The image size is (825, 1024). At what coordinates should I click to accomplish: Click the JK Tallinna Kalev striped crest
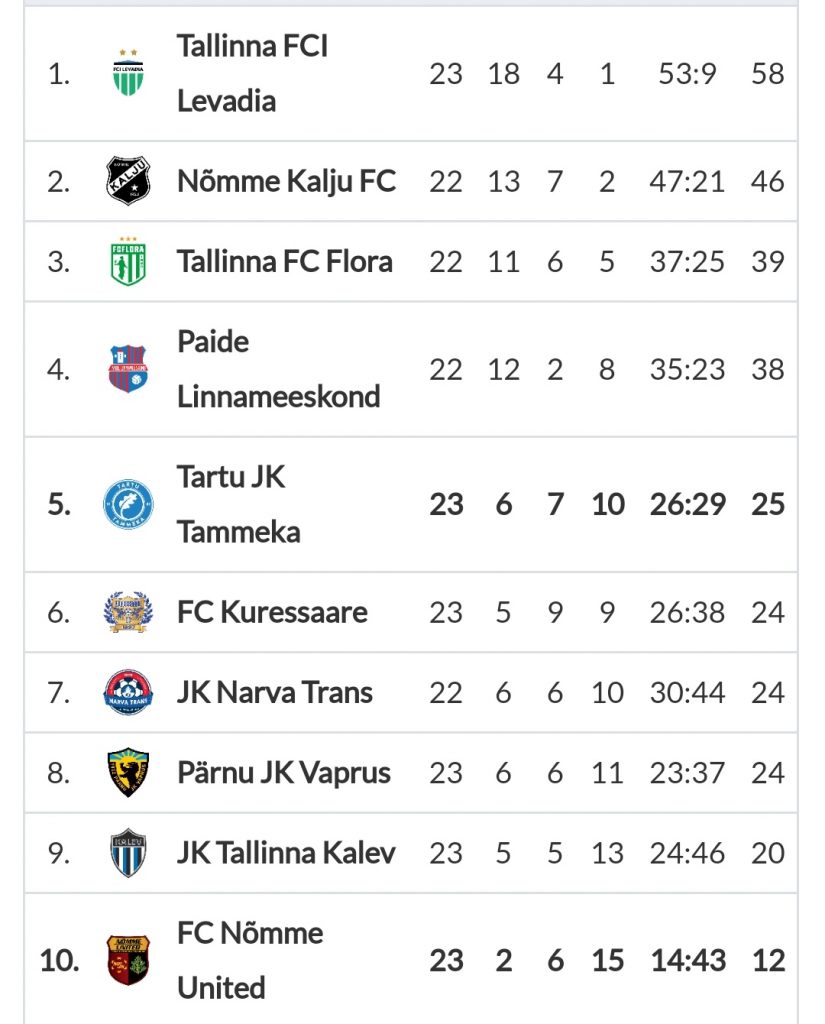128,853
